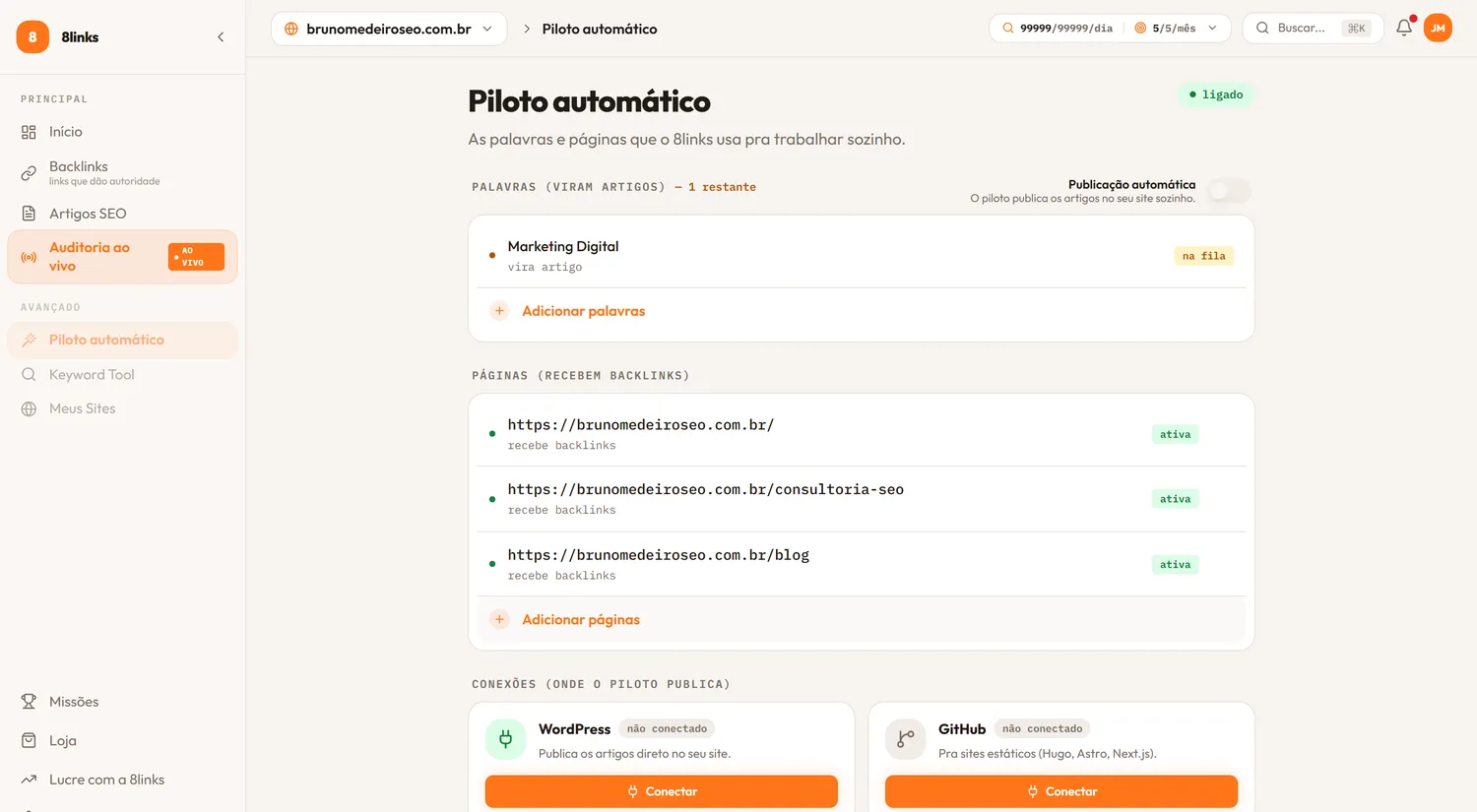Click the https://brunomedeiroseo.com.br/consultoria-seo row
Screen dimensions: 1477x812
point(862,499)
